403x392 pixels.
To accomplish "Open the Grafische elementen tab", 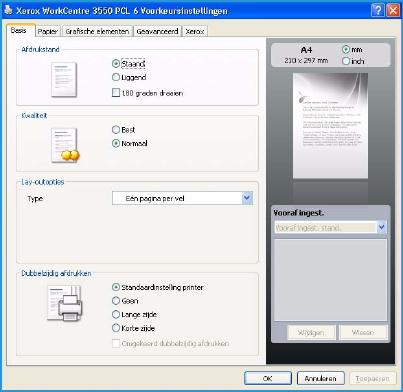I will 97,31.
